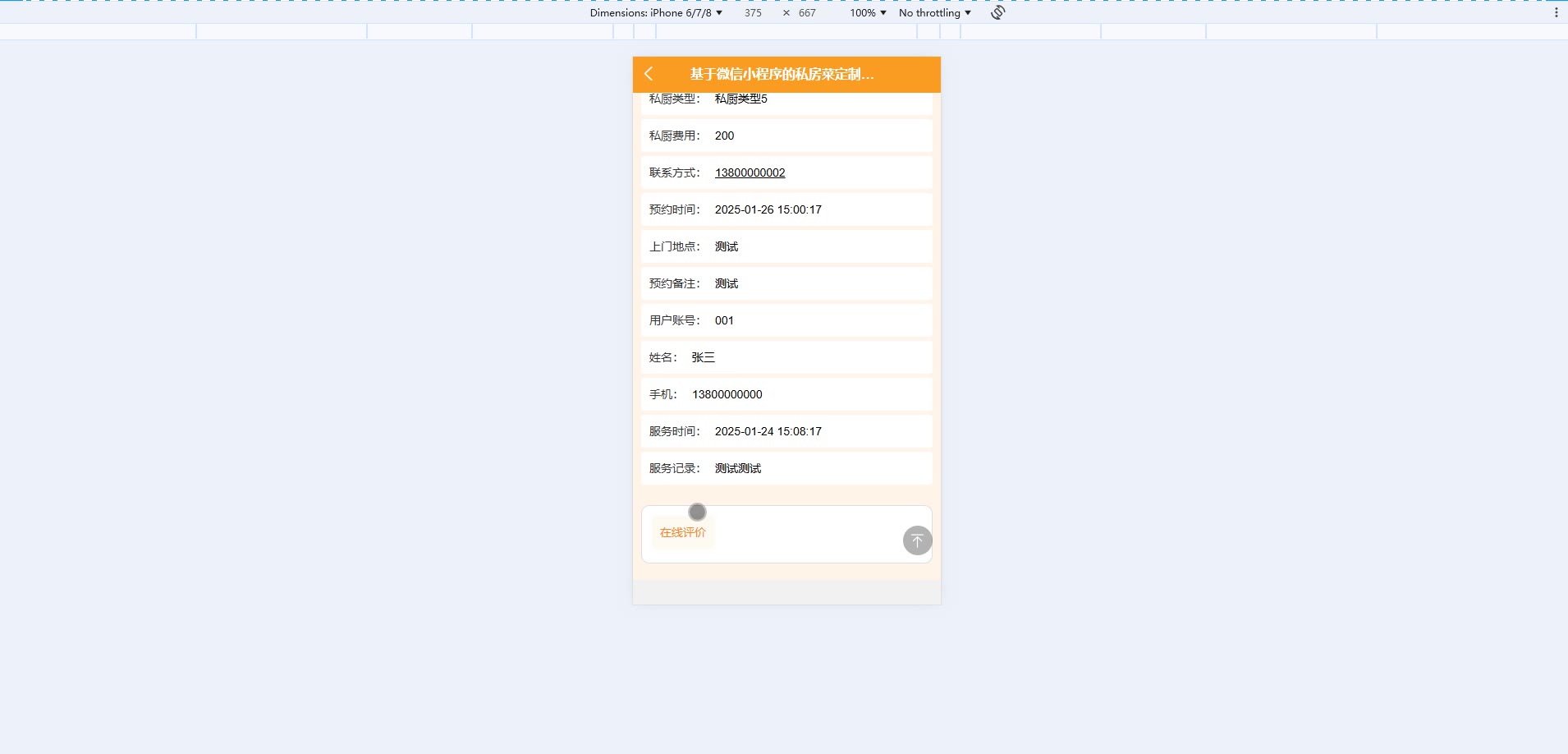This screenshot has width=1568, height=754.
Task: Select the 姓名 value 张三
Action: click(704, 357)
